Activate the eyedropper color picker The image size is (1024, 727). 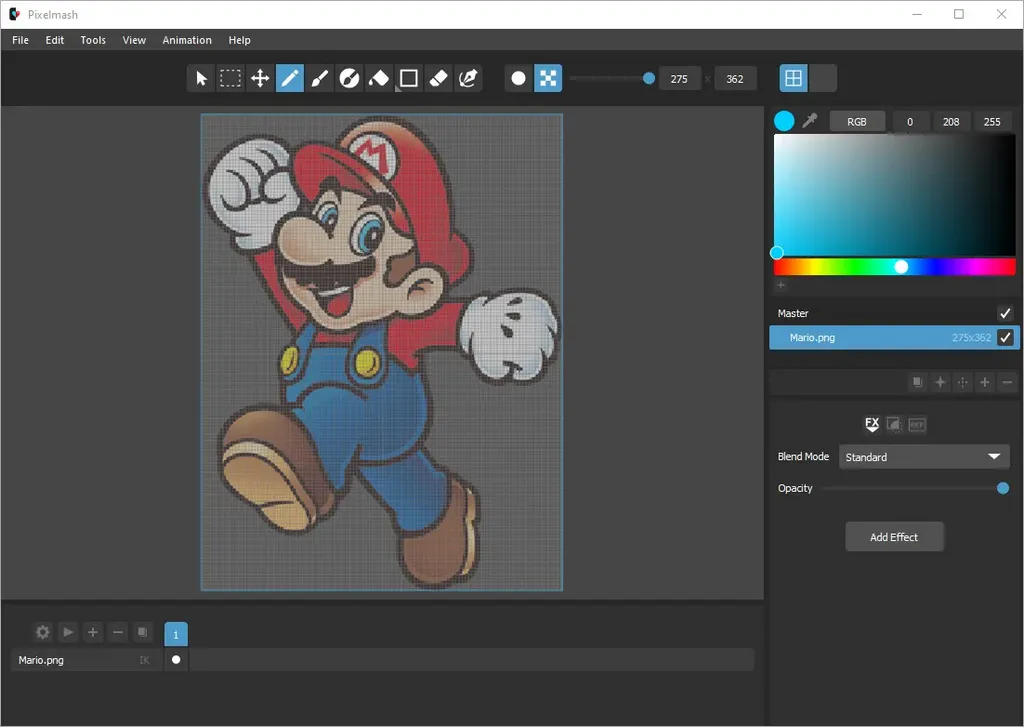tap(810, 121)
